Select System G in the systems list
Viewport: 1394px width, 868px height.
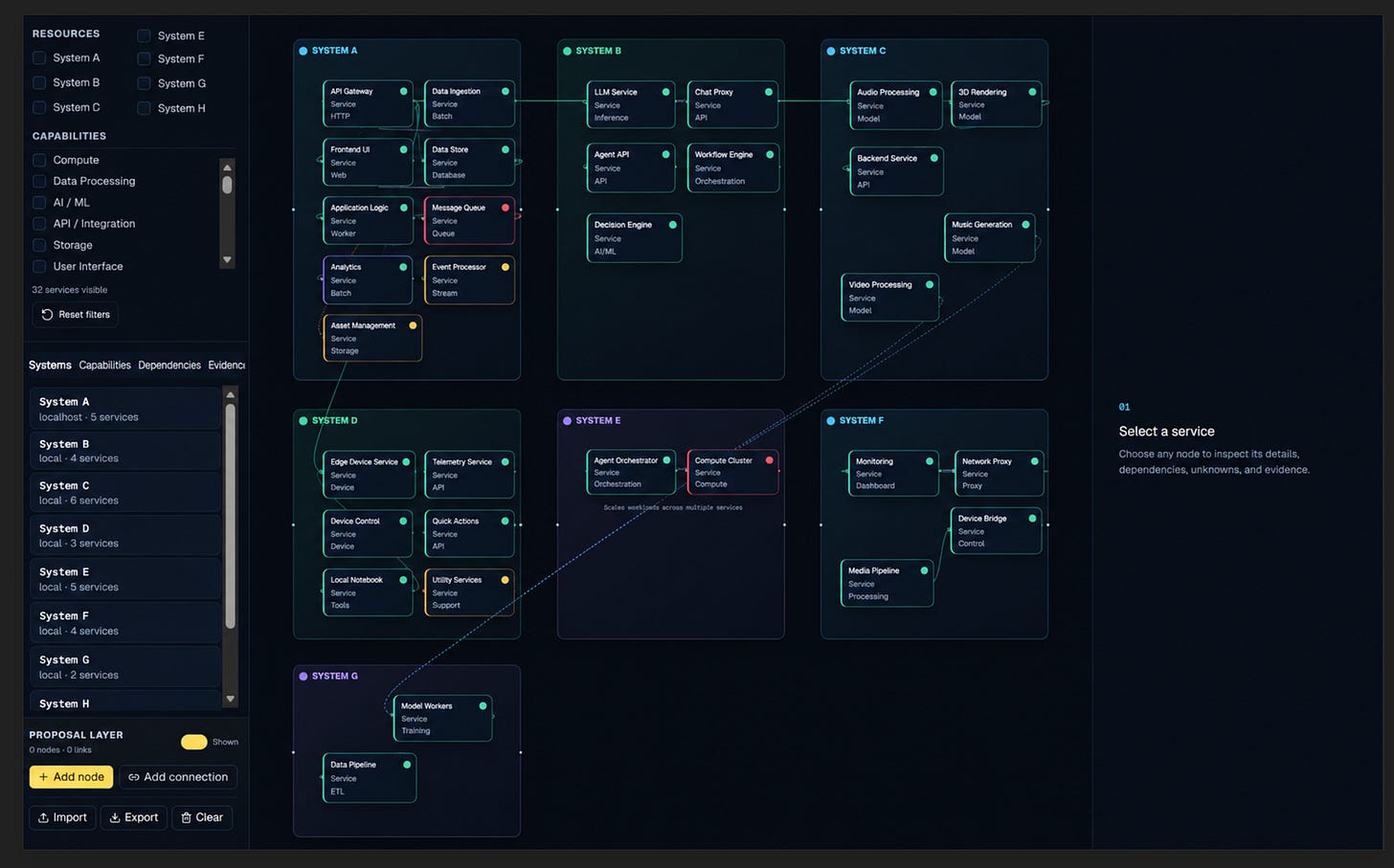click(x=125, y=667)
